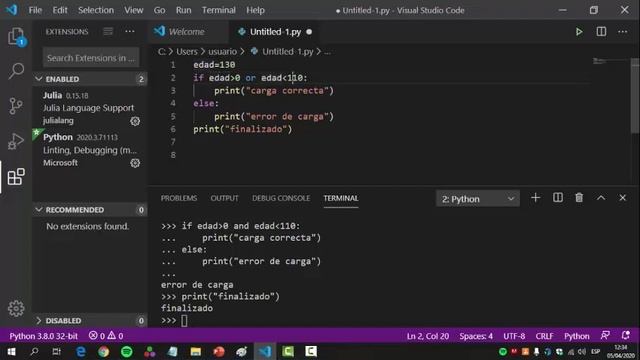Screen dimensions: 640x360
Task: Change end of line sequence CRLF
Action: click(544, 336)
